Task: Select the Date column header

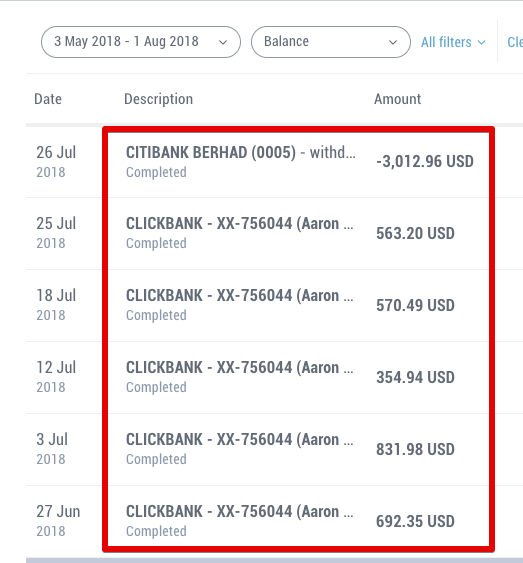Action: pyautogui.click(x=48, y=99)
